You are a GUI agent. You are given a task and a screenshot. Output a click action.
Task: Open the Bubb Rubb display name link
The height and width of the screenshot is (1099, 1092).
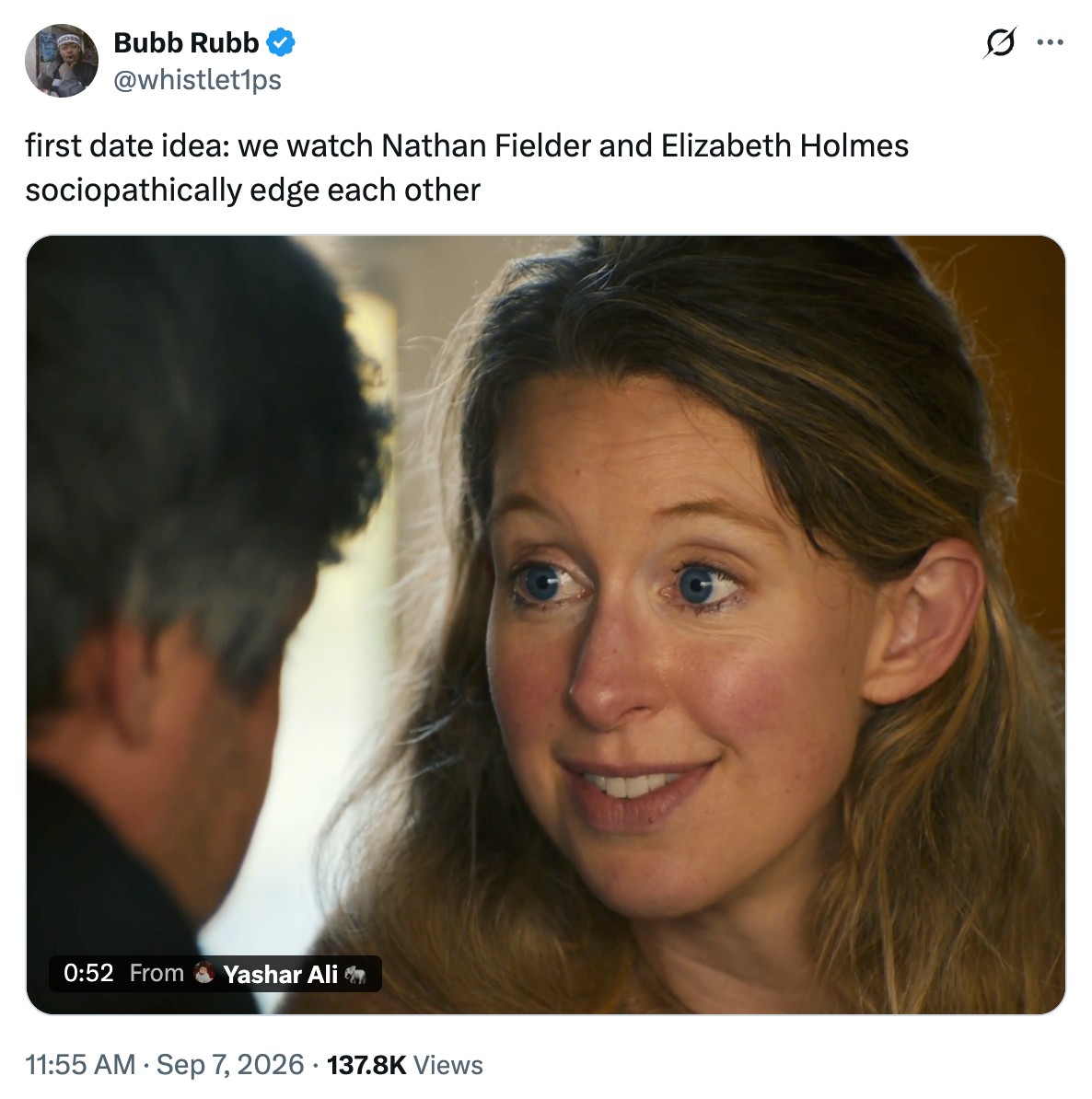[x=186, y=42]
